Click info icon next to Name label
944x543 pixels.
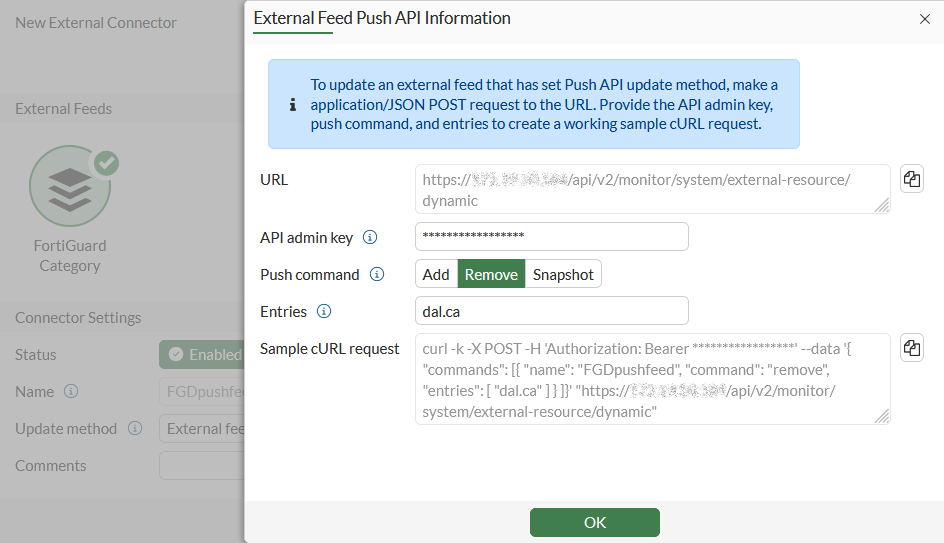click(71, 391)
